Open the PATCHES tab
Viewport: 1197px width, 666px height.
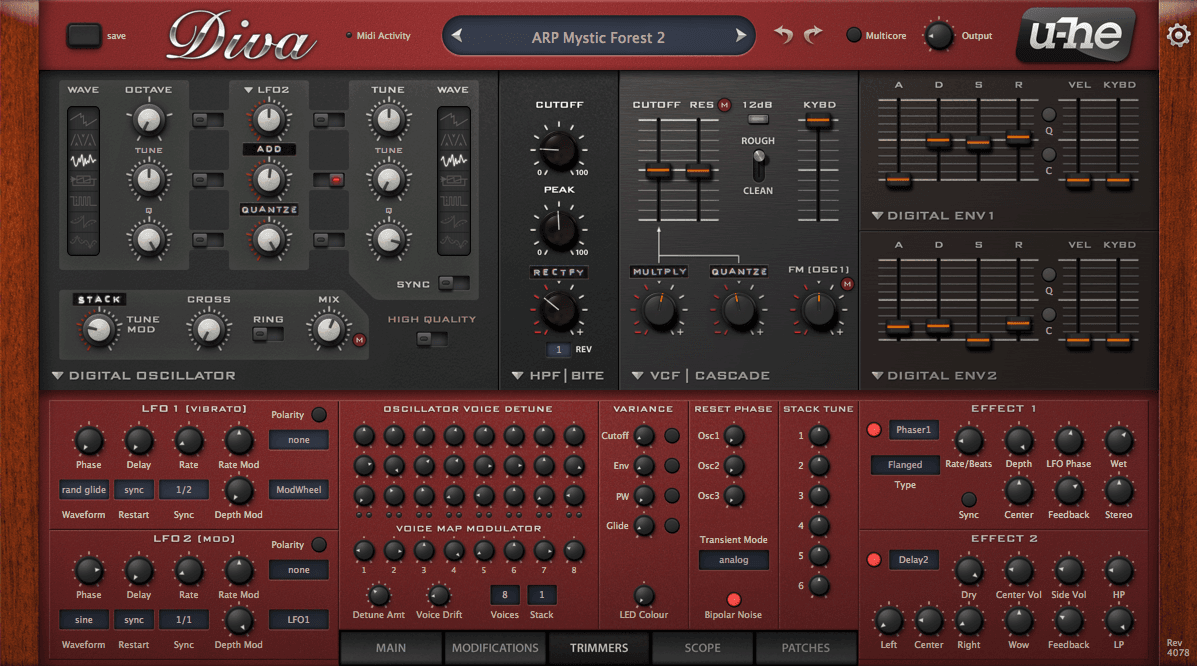point(805,648)
